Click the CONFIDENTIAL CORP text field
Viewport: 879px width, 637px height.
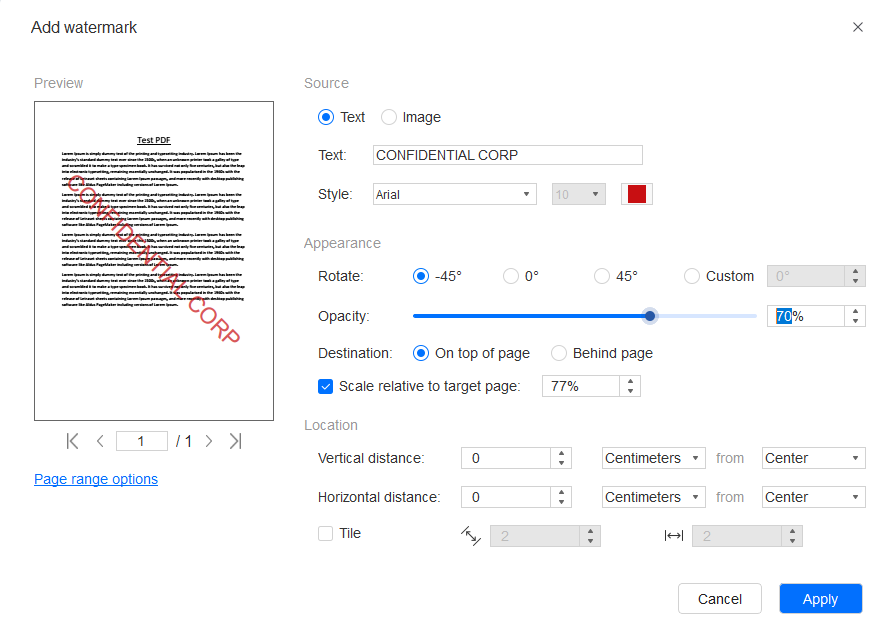coord(507,155)
